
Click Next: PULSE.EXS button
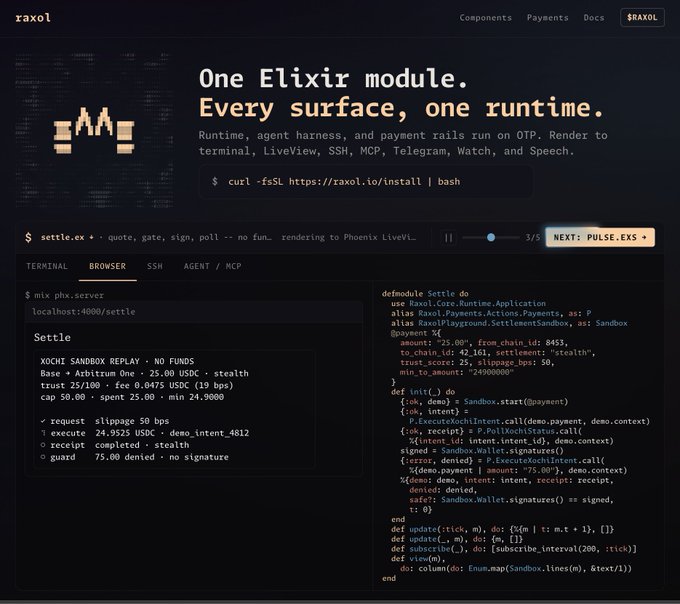click(600, 237)
